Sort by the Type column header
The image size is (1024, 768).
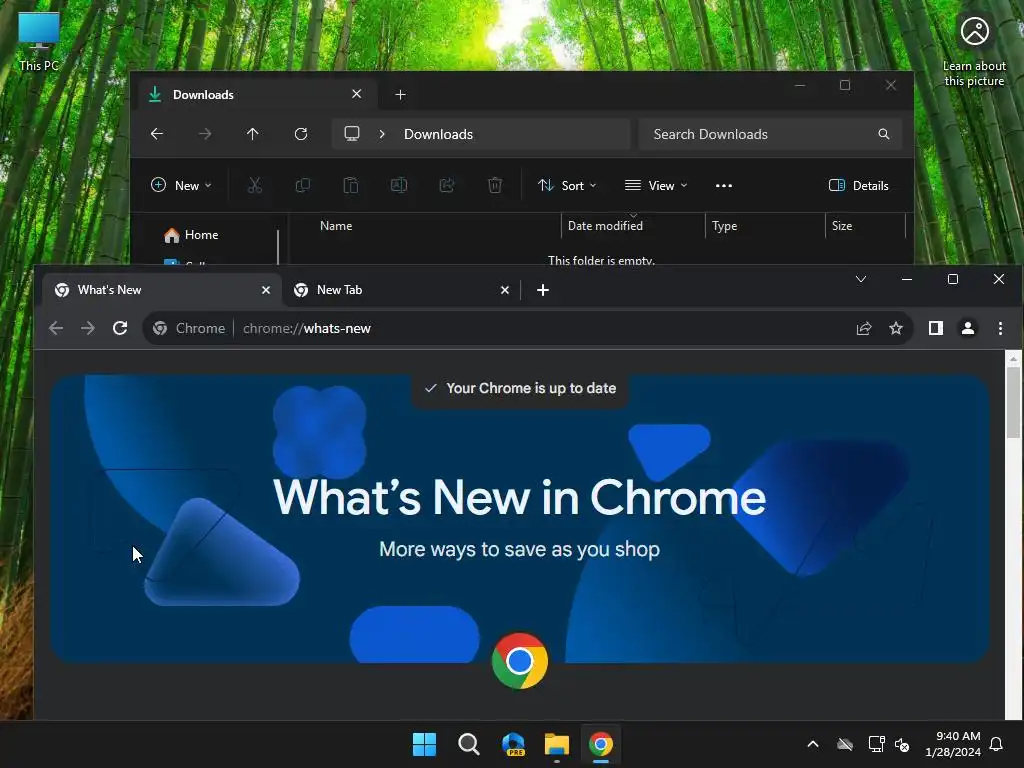click(724, 226)
